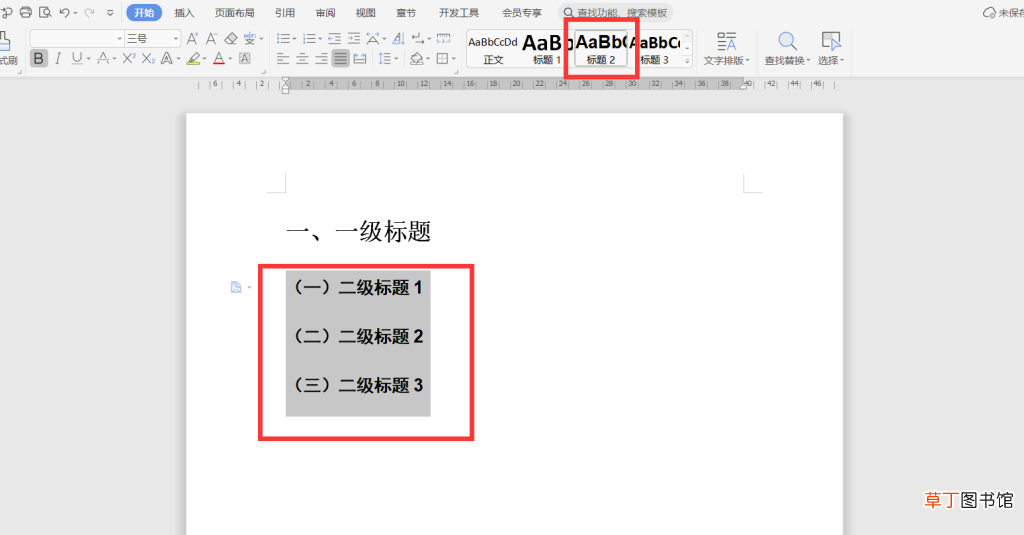Toggle Italic formatting button
1024x535 pixels.
[57, 59]
